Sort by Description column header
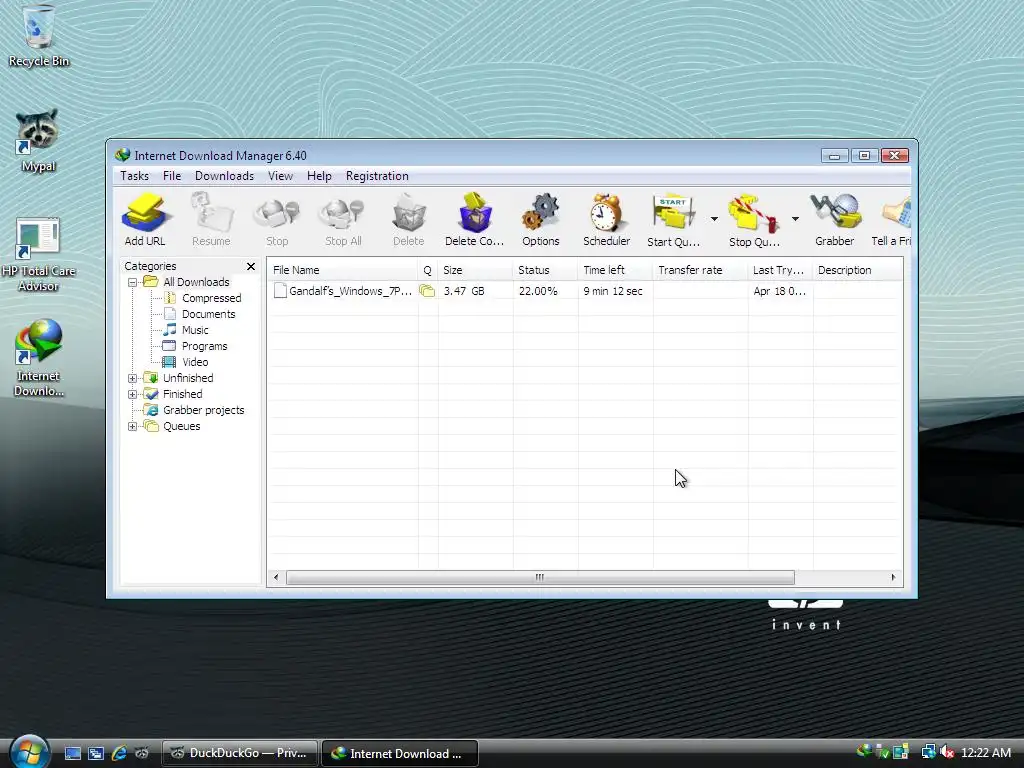The width and height of the screenshot is (1024, 768). click(858, 270)
